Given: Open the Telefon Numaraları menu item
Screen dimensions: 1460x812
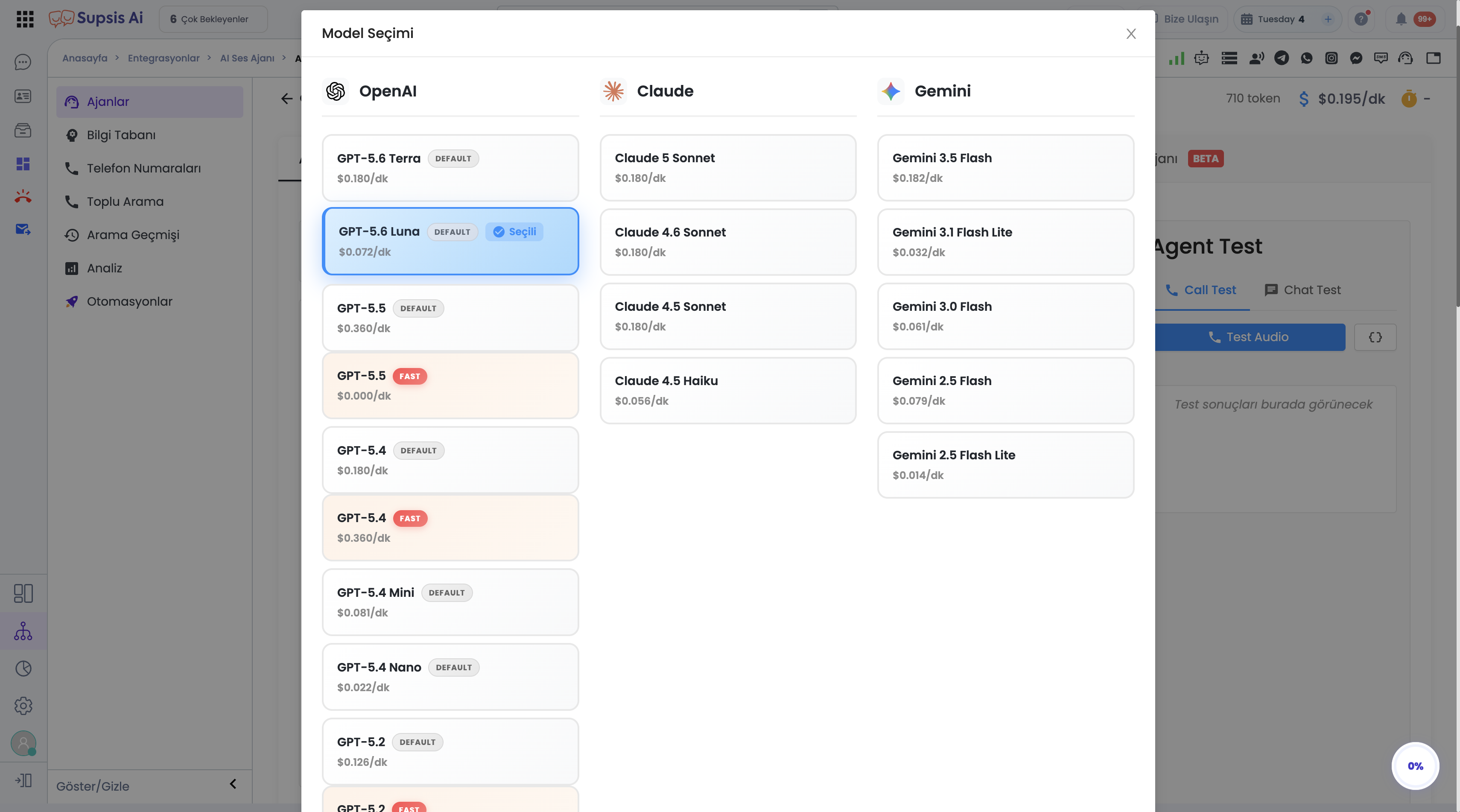Looking at the screenshot, I should 149,168.
